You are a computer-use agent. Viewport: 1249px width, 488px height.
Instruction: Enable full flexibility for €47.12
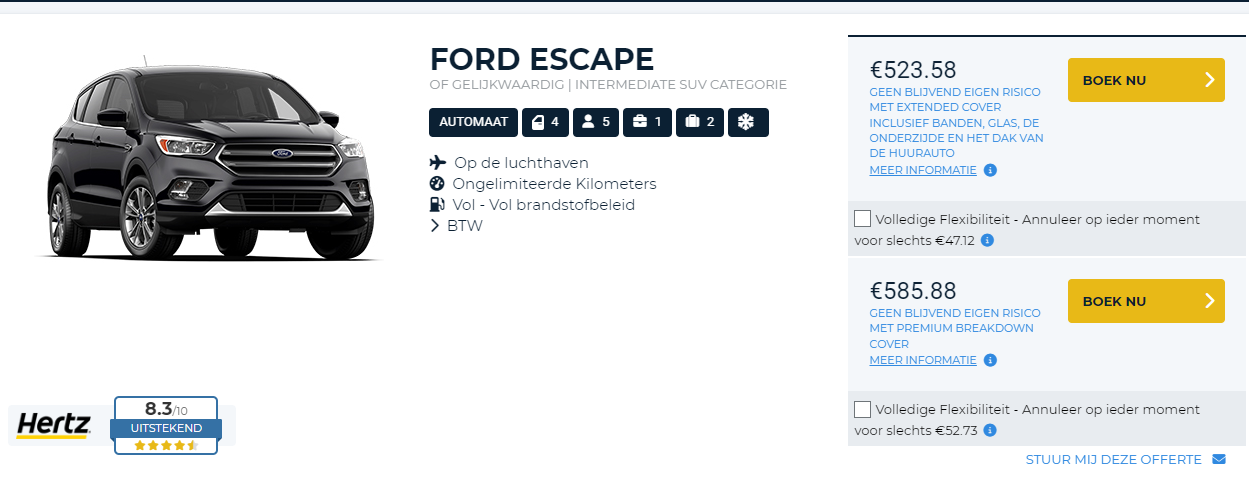click(863, 219)
